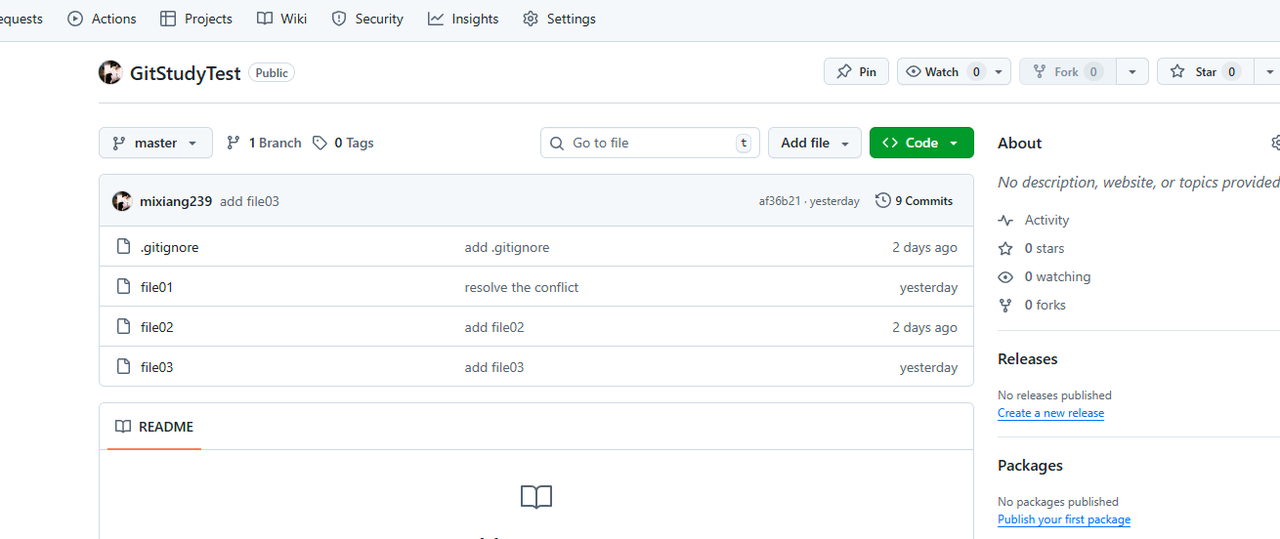Image resolution: width=1280 pixels, height=539 pixels.
Task: Open the Packages heading link
Action: pyautogui.click(x=1030, y=465)
